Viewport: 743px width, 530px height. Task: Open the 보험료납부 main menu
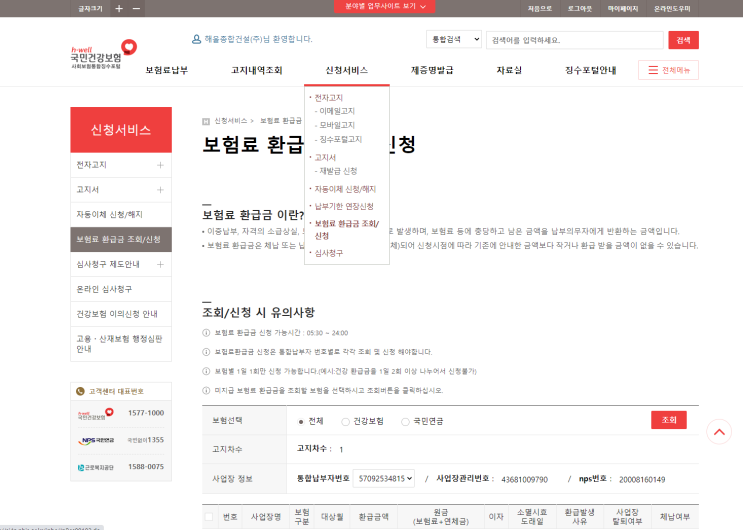click(166, 70)
